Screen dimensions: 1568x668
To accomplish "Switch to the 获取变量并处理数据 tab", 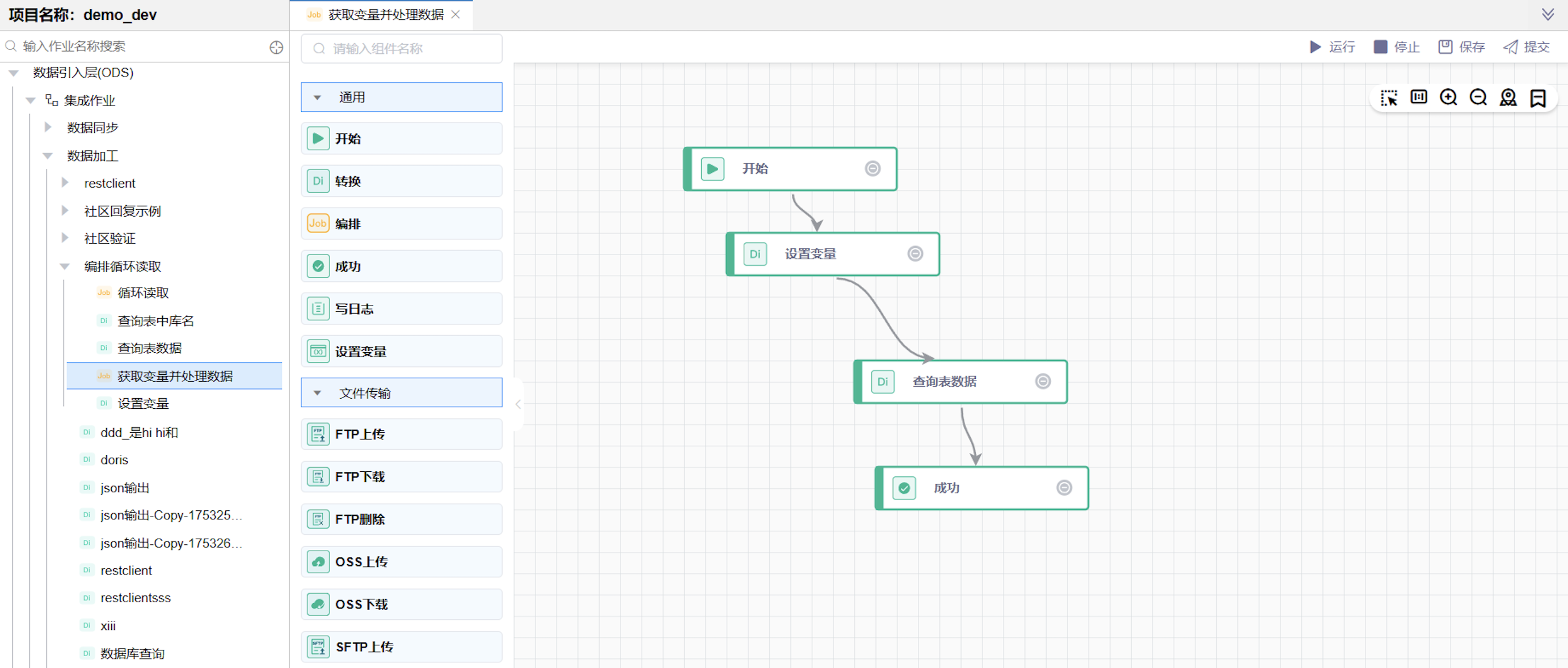I will (385, 15).
